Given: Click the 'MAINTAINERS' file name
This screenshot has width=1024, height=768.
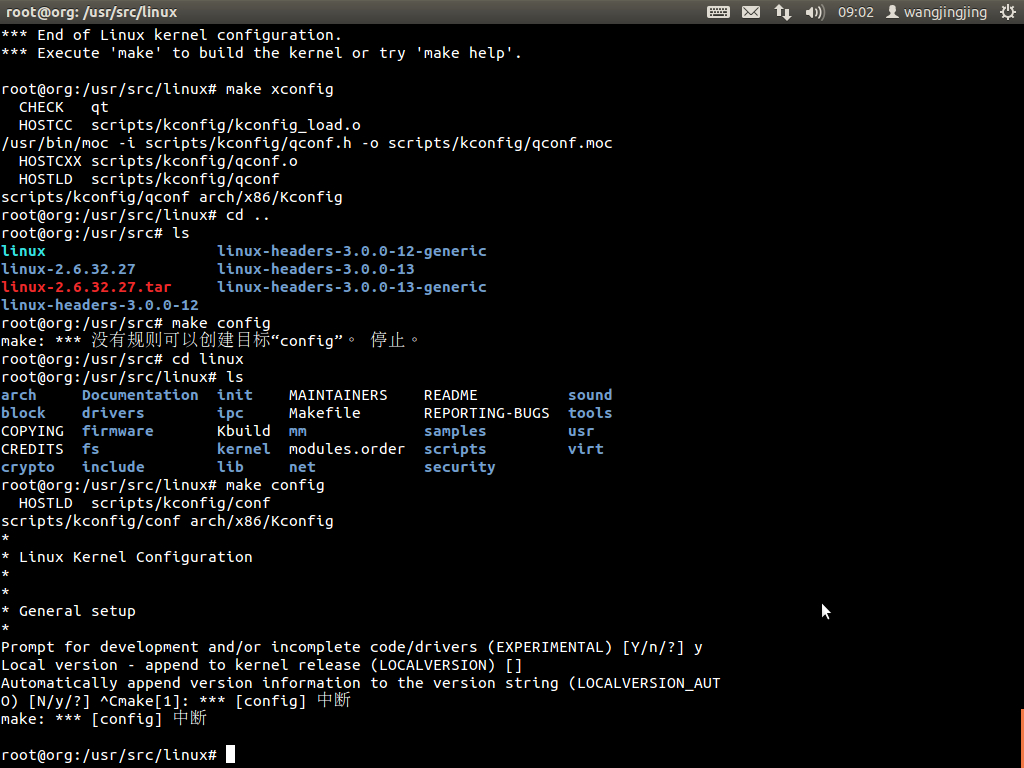Looking at the screenshot, I should pos(338,395).
